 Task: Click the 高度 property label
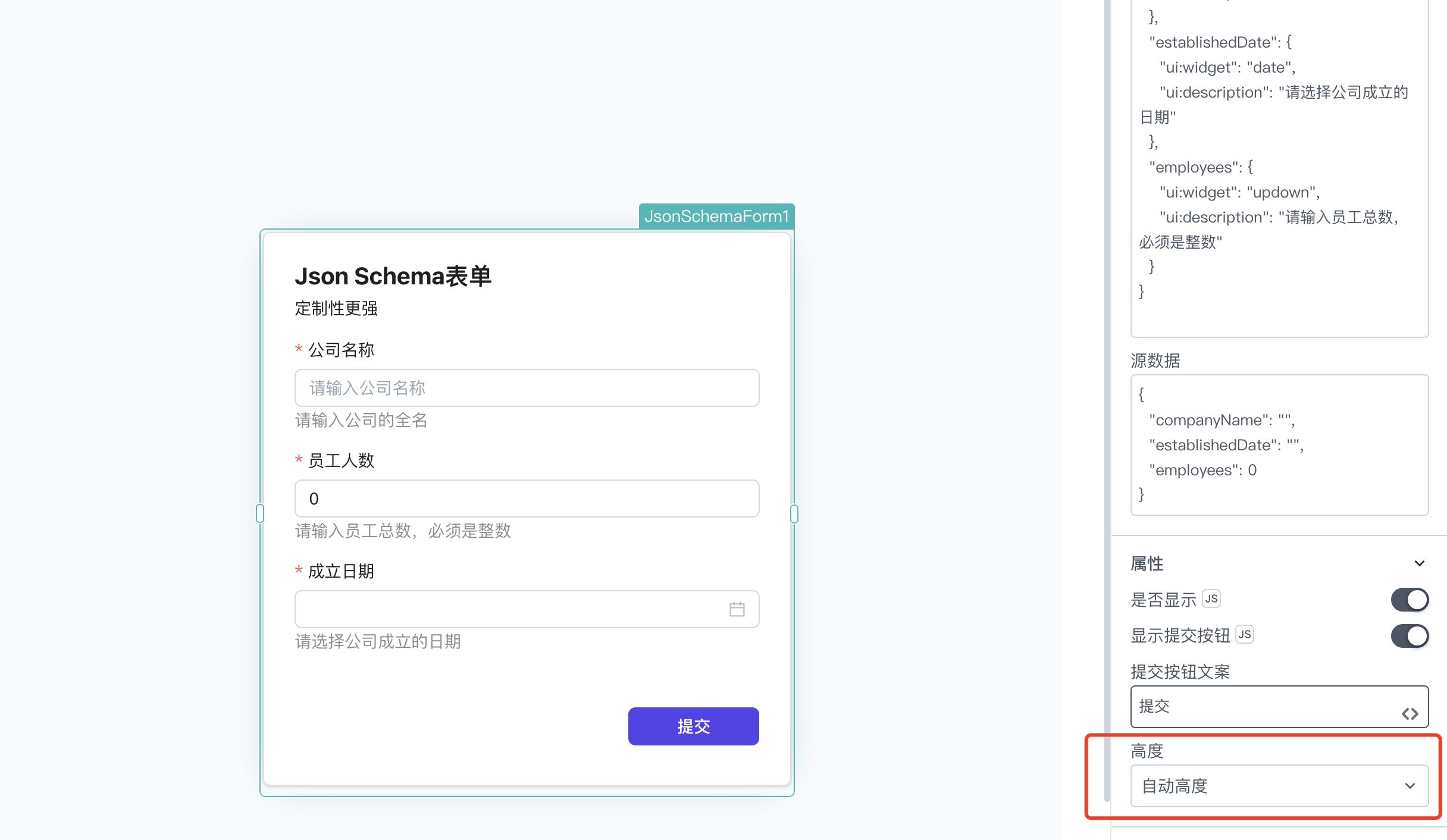click(1147, 751)
